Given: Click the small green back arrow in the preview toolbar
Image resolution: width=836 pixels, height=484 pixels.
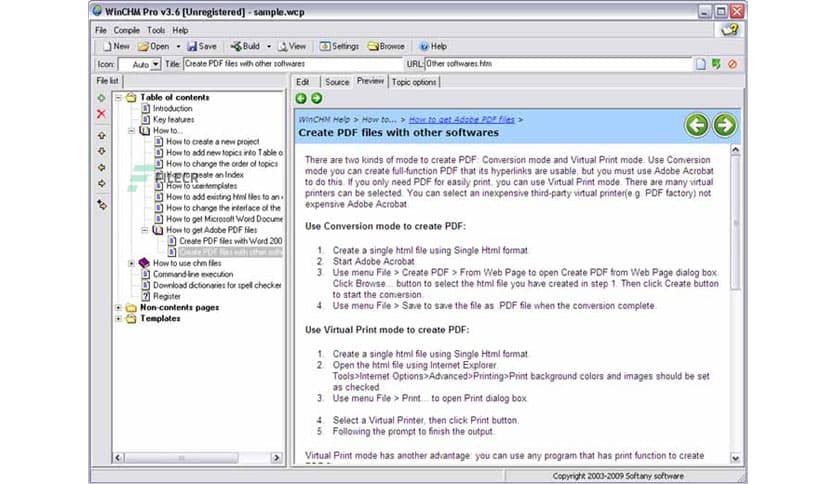Looking at the screenshot, I should coord(301,98).
